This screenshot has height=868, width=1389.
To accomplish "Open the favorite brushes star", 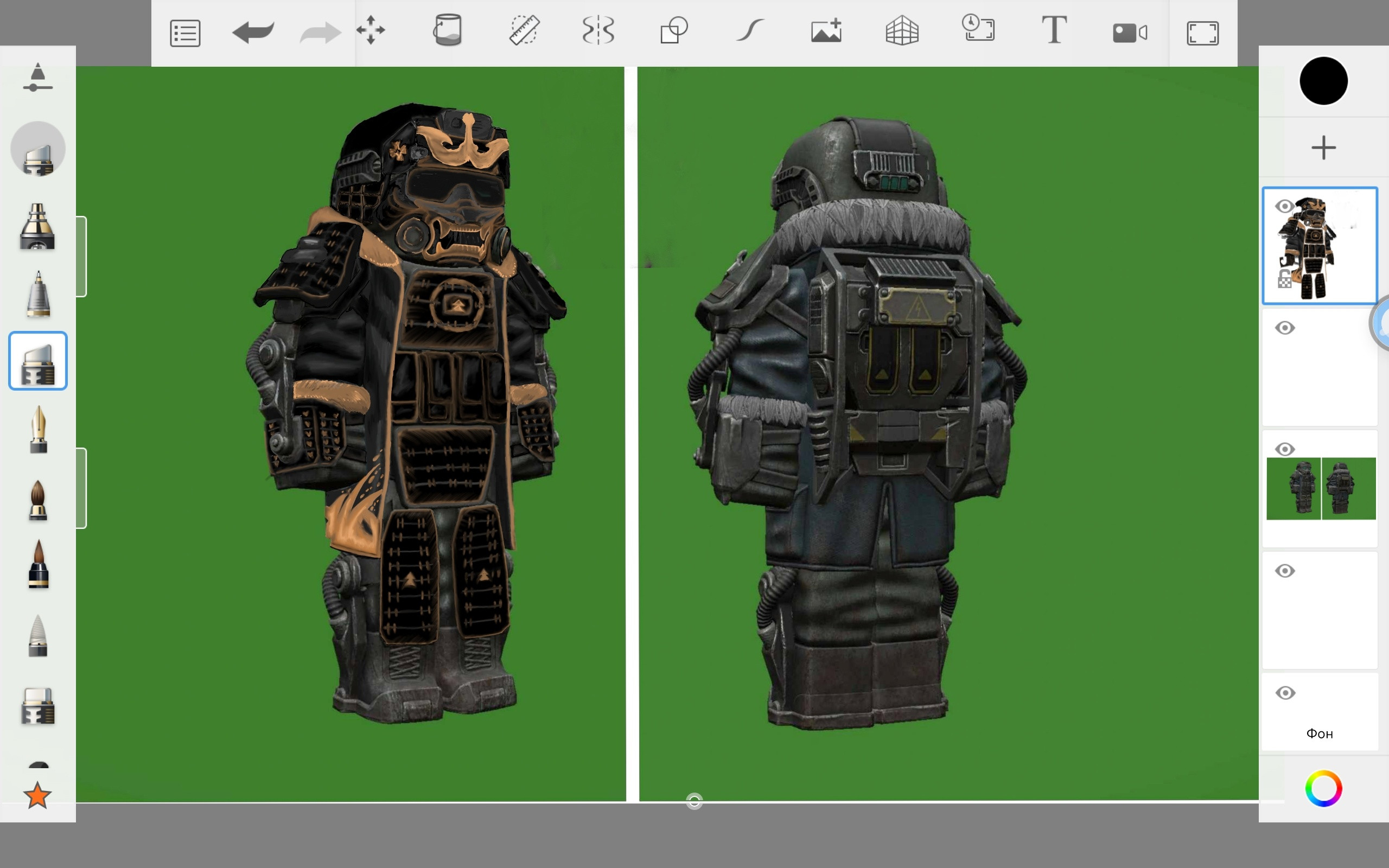I will coord(38,796).
